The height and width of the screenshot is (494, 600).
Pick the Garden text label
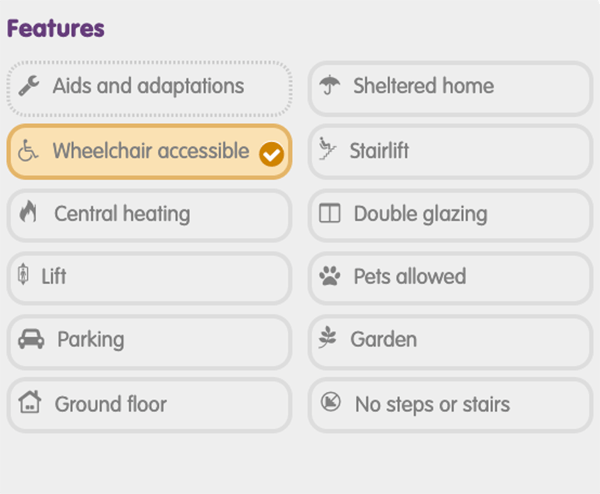(x=383, y=339)
